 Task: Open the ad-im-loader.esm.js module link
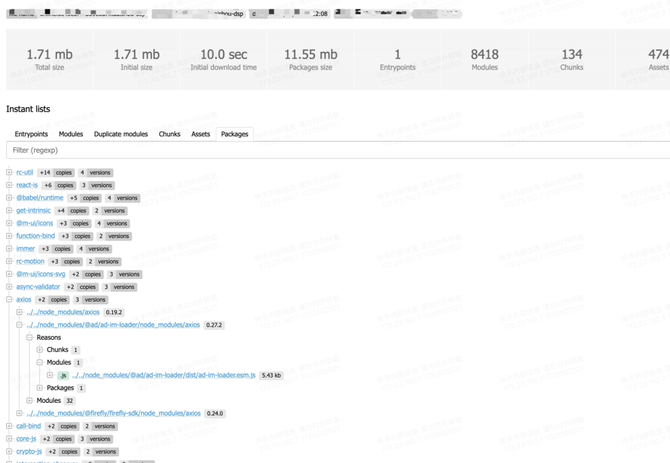[x=164, y=375]
